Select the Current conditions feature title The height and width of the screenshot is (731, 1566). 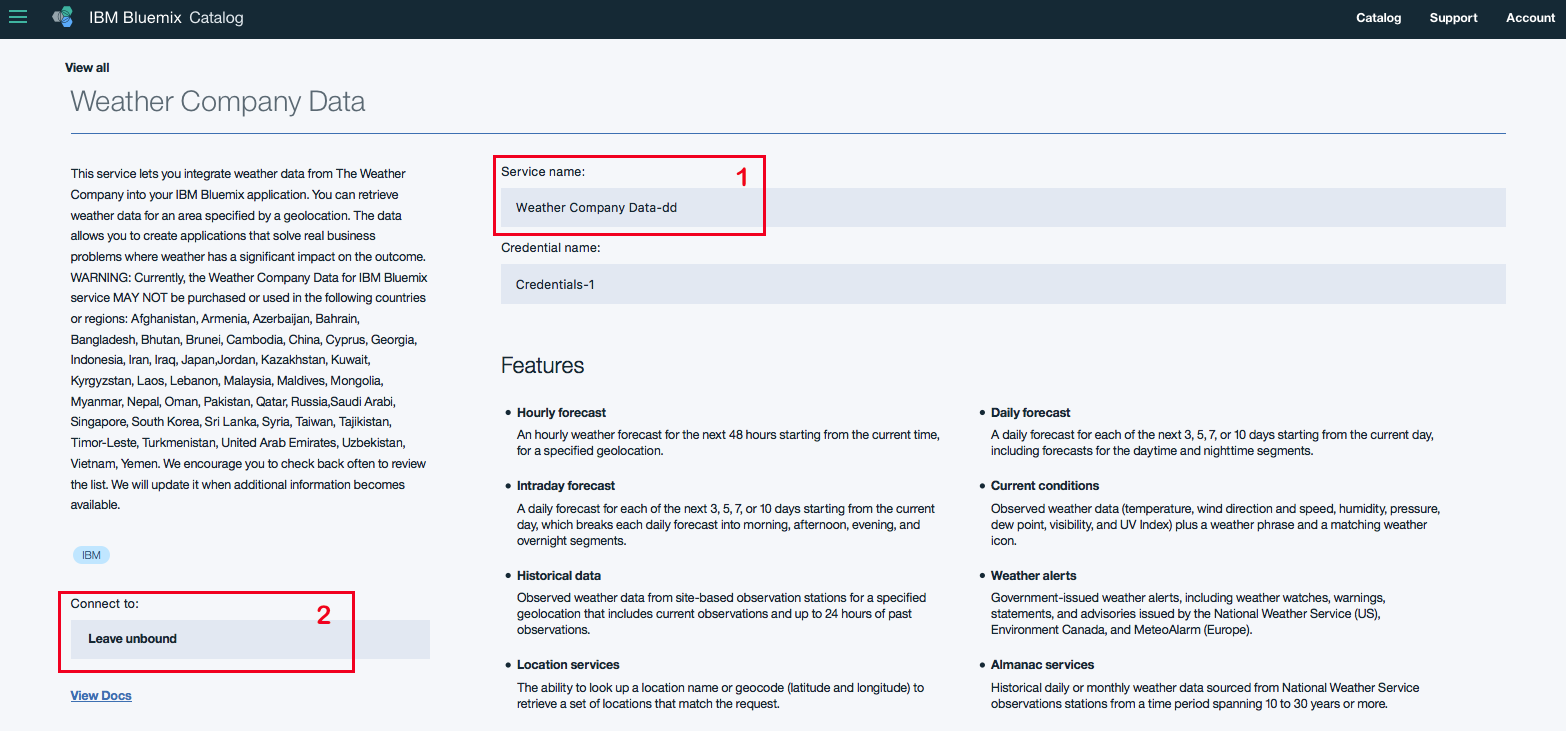point(1045,486)
